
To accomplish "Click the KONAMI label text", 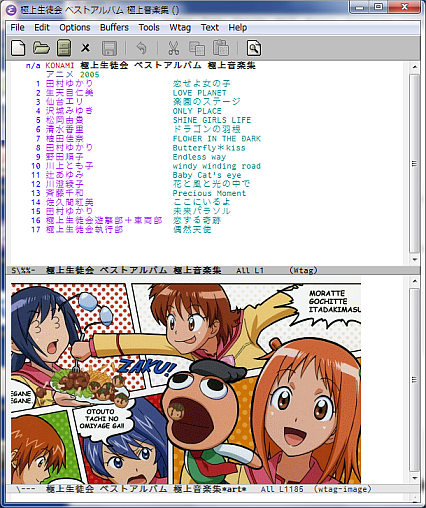I will tap(60, 65).
